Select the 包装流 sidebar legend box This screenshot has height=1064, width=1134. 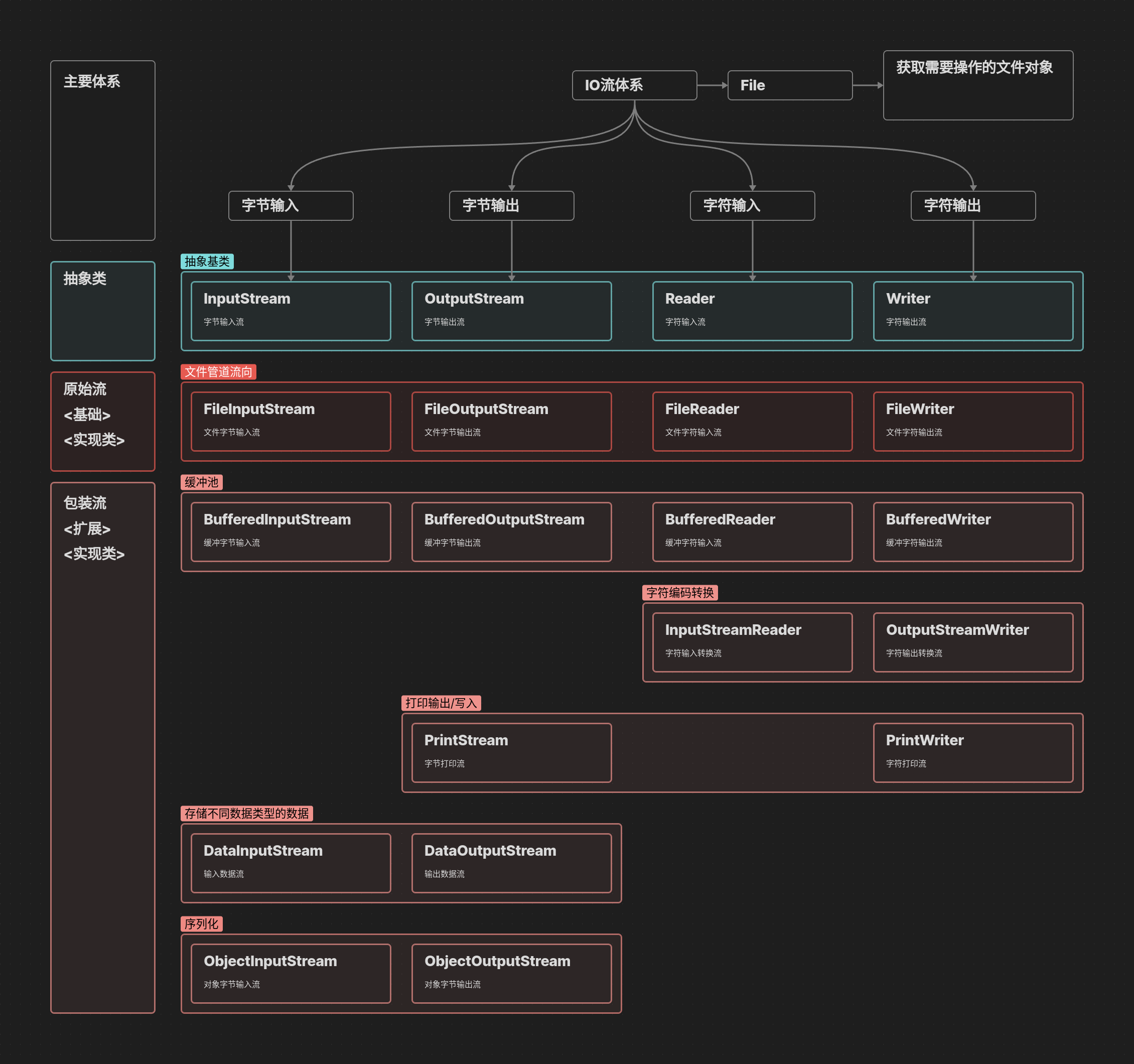pyautogui.click(x=103, y=747)
